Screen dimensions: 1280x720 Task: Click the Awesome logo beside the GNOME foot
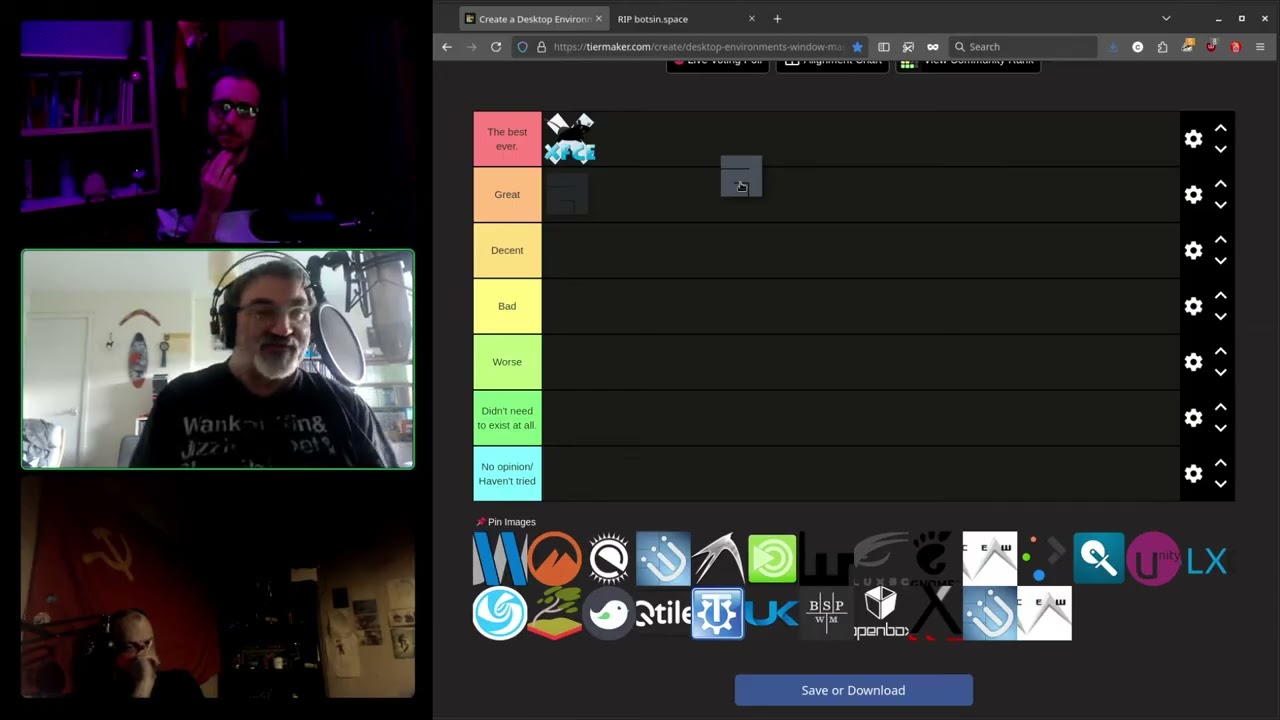pyautogui.click(x=989, y=558)
